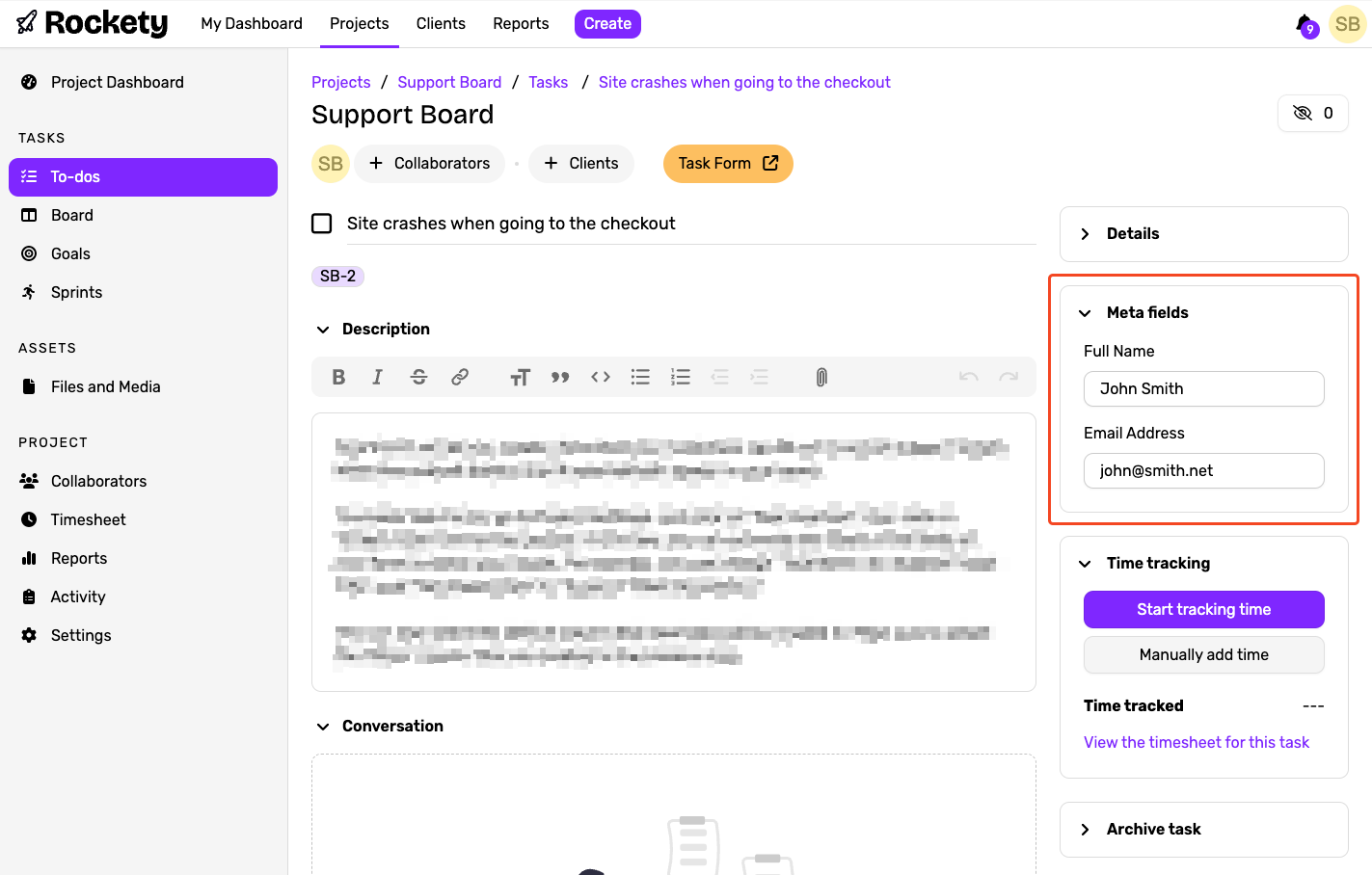Insert a hyperlink in description

pos(460,377)
